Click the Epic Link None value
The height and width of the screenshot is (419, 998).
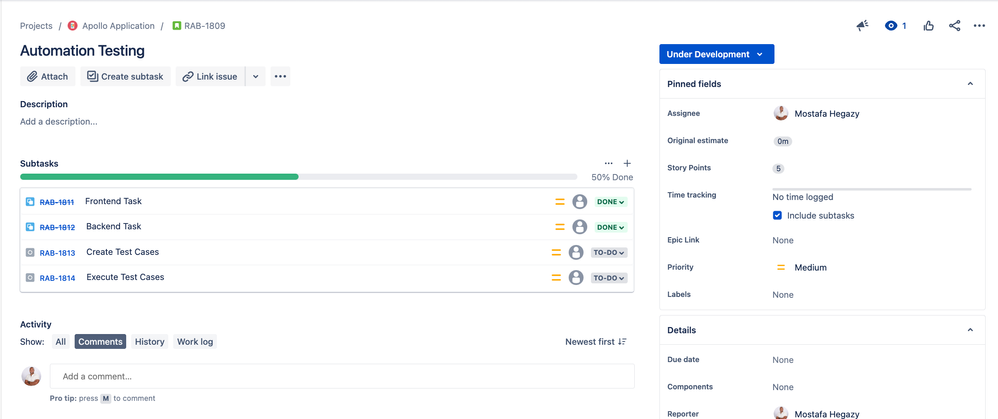point(783,240)
